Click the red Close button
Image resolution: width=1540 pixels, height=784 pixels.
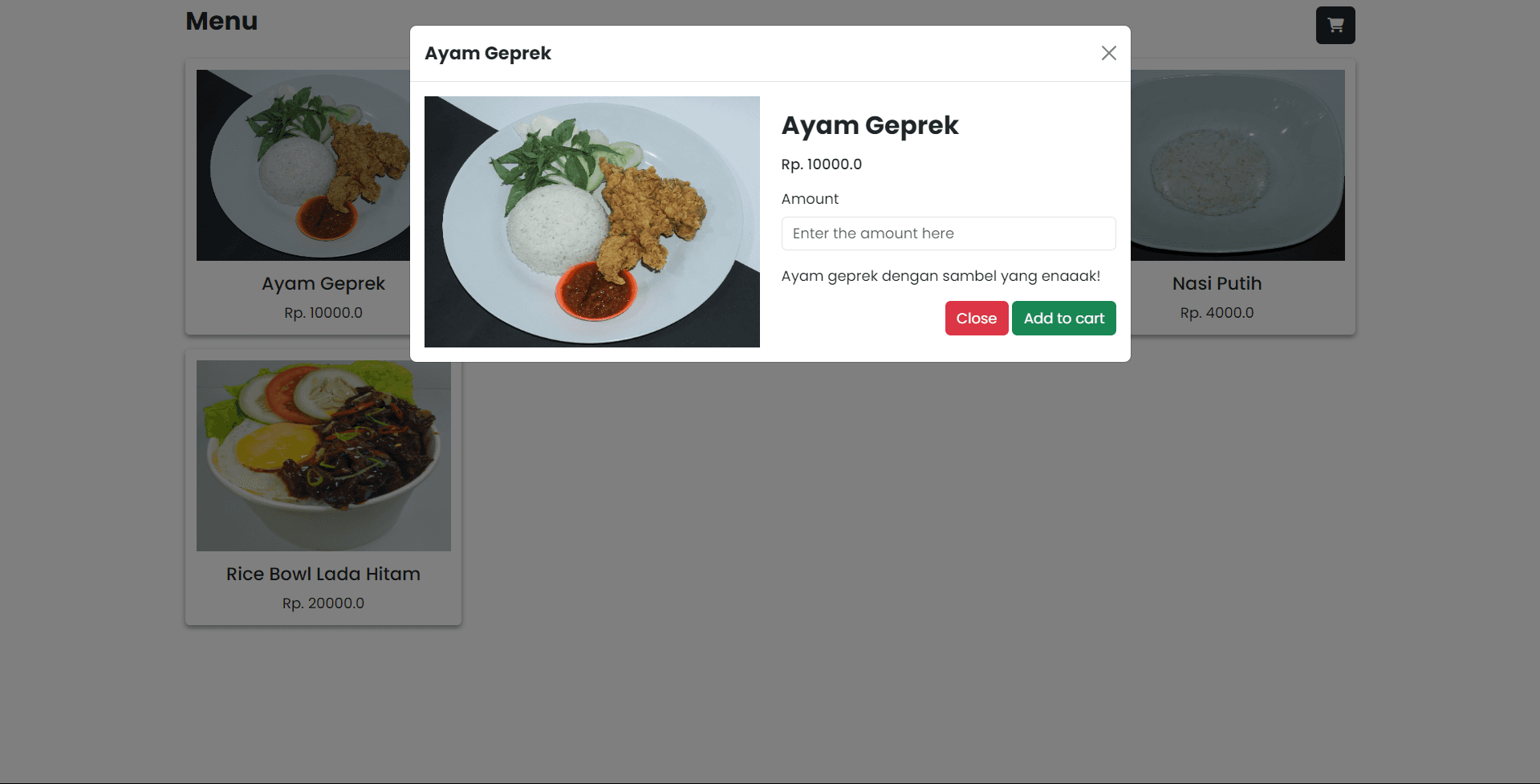click(976, 319)
